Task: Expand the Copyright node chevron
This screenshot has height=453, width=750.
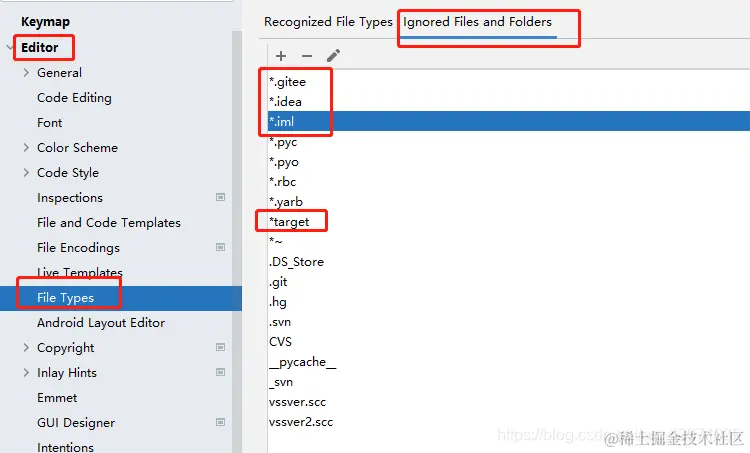Action: [26, 347]
